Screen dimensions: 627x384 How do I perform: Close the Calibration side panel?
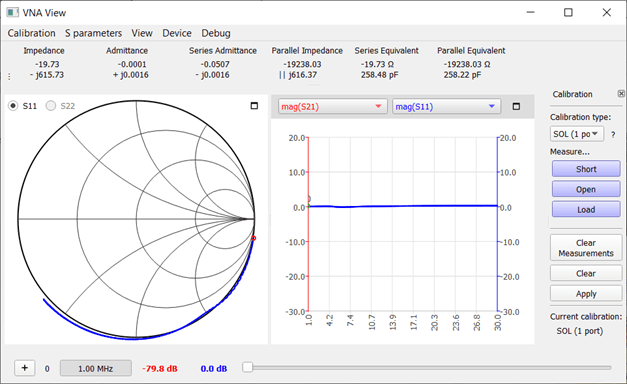pyautogui.click(x=621, y=94)
